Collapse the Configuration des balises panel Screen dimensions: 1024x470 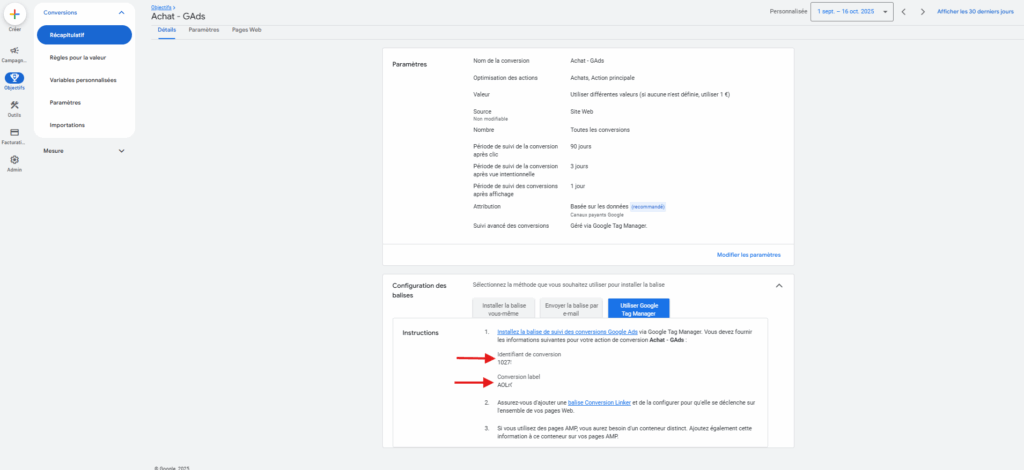(778, 285)
